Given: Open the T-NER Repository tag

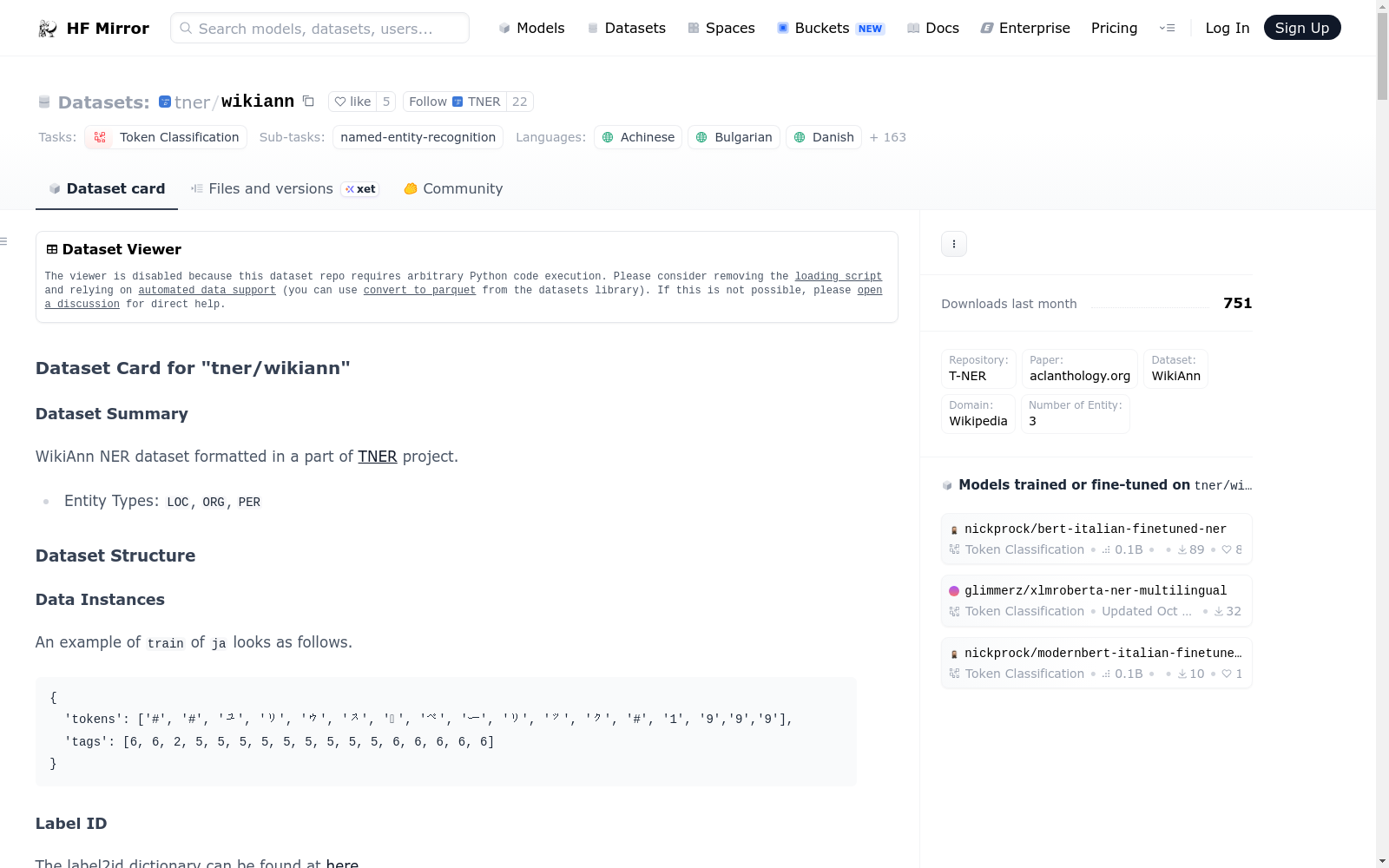Looking at the screenshot, I should (978, 369).
